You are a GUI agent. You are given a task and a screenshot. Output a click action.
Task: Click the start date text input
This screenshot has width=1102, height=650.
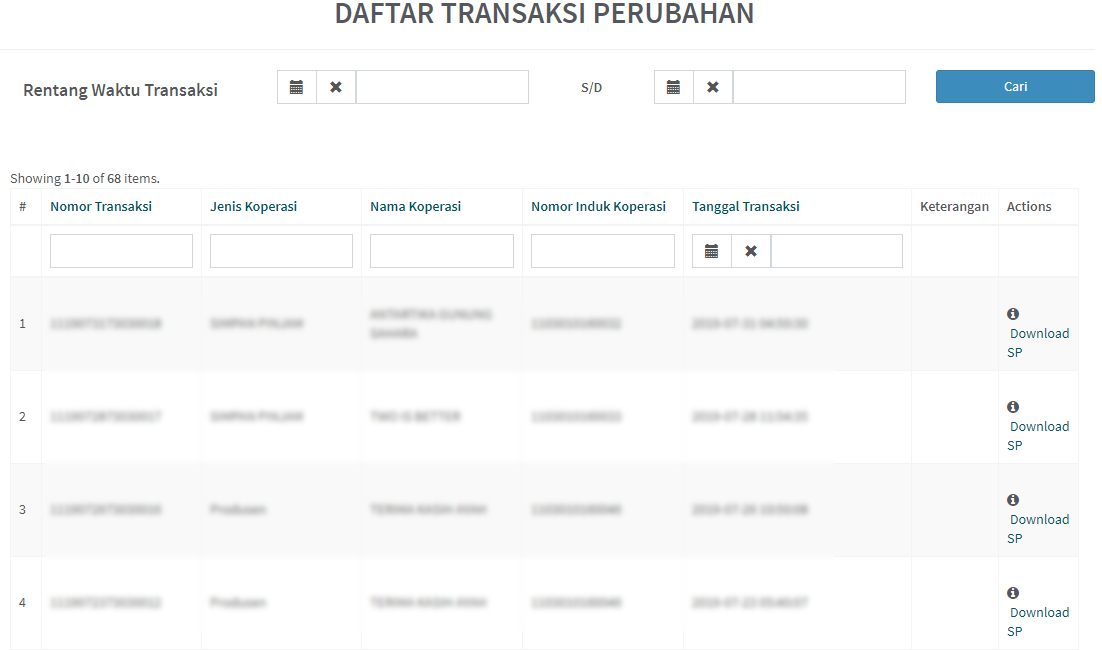pos(442,87)
